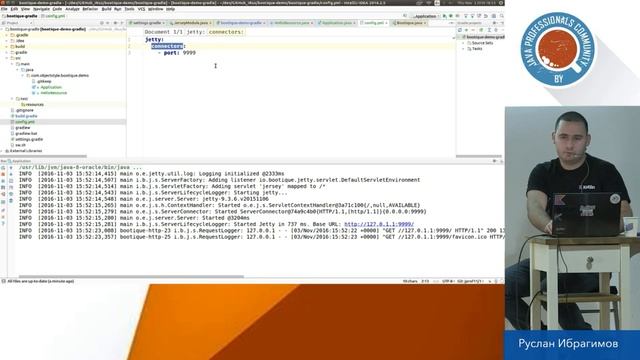Switch to HelloResource.java tab
Screen dimensions: 640x360
click(291, 23)
